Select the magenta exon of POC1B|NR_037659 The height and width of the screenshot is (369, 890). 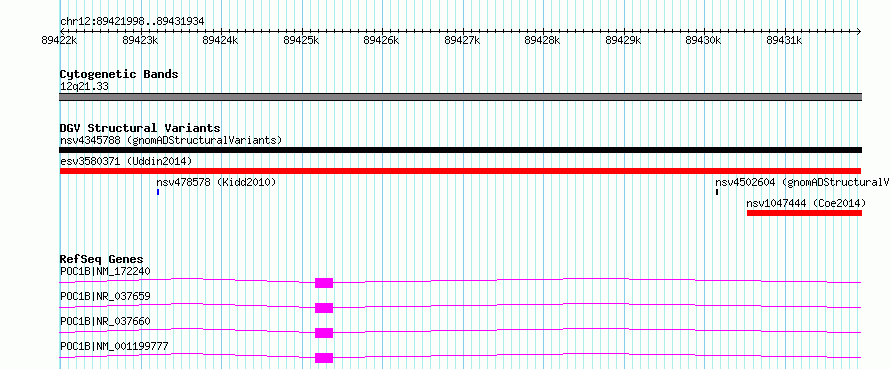(x=324, y=308)
